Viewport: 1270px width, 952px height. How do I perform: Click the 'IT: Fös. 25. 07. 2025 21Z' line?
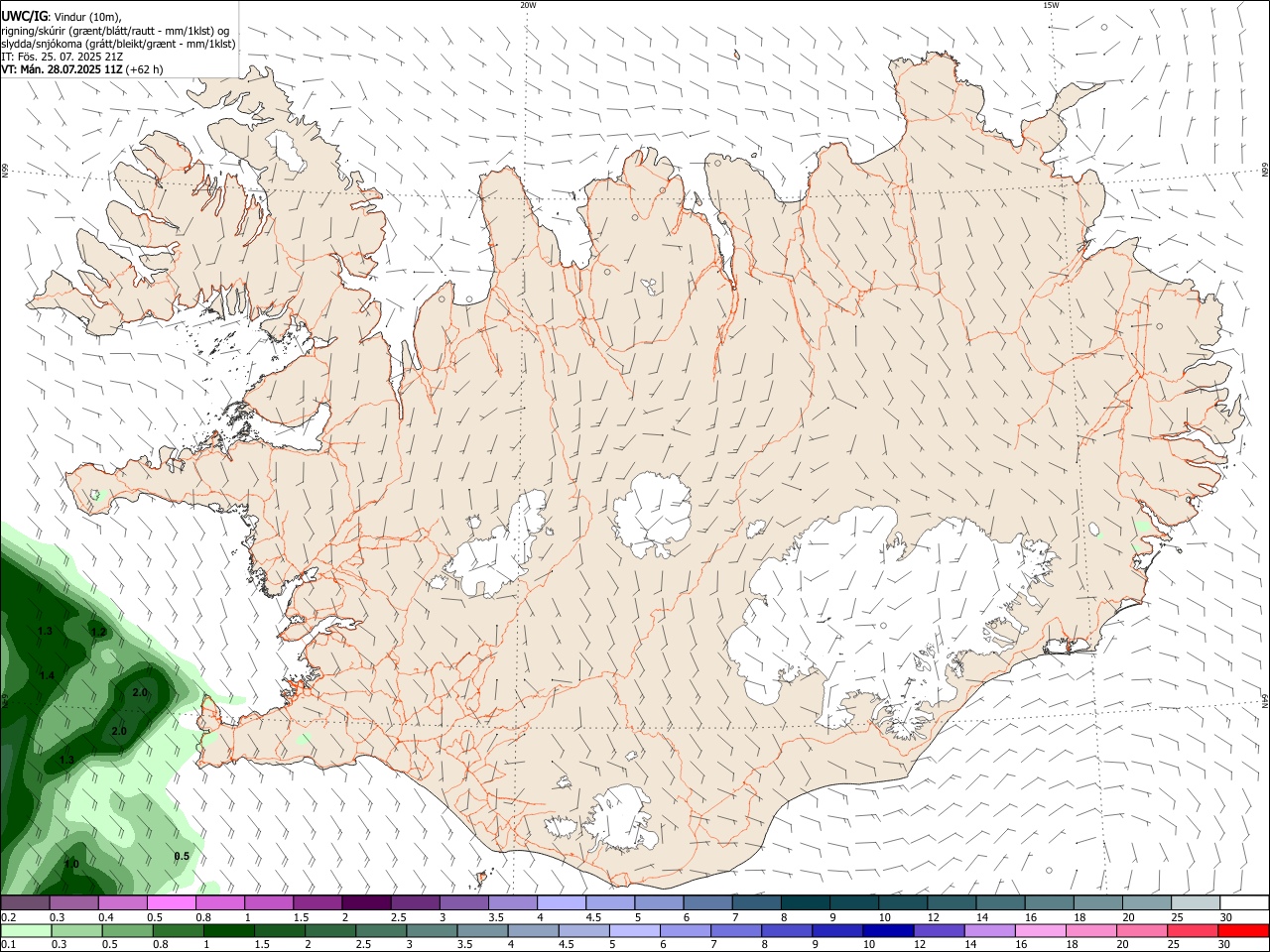pyautogui.click(x=63, y=57)
